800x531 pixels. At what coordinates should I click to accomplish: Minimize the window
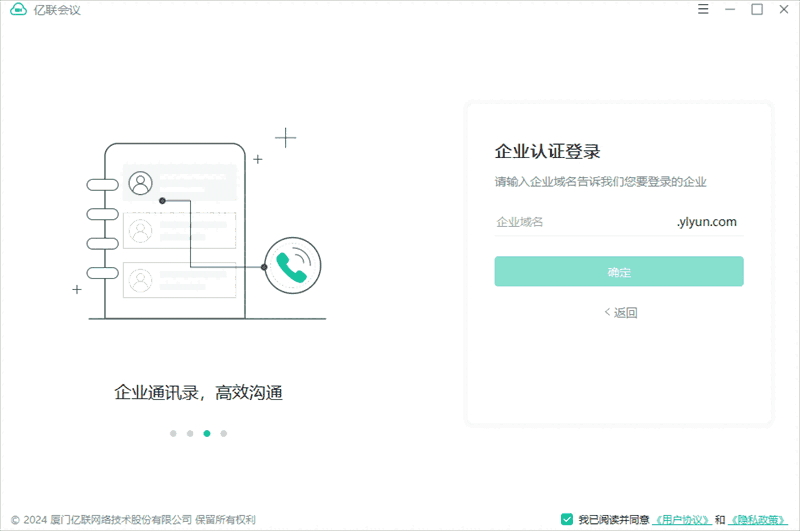(730, 9)
